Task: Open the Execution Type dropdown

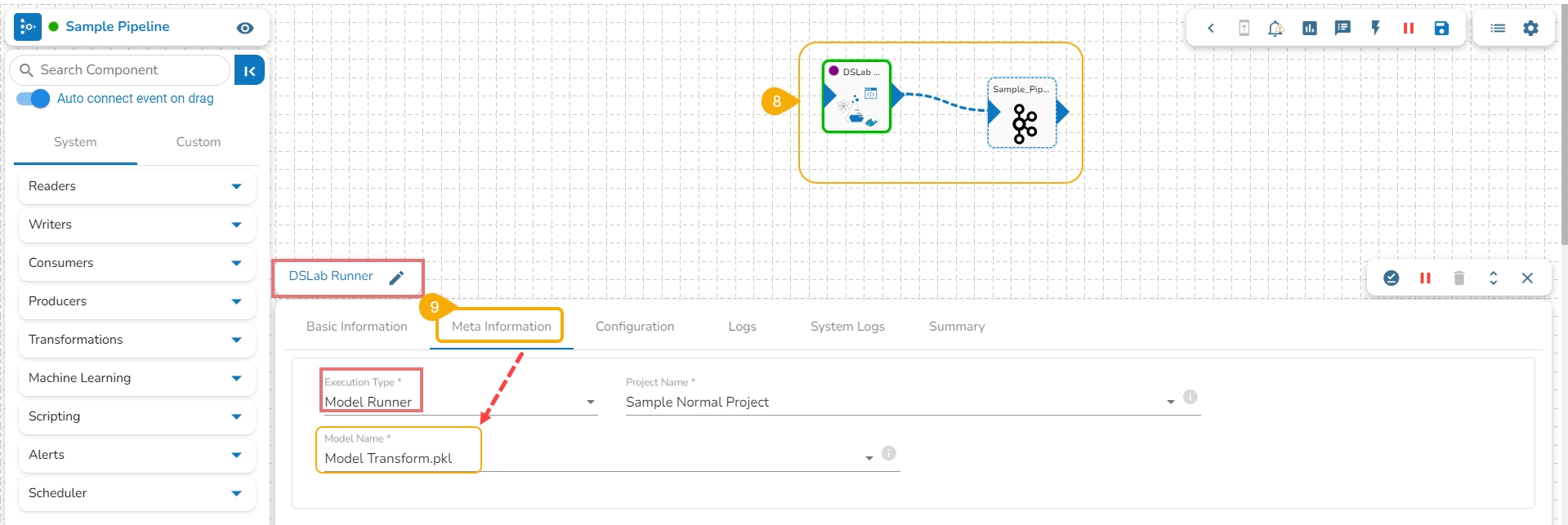Action: (461, 402)
